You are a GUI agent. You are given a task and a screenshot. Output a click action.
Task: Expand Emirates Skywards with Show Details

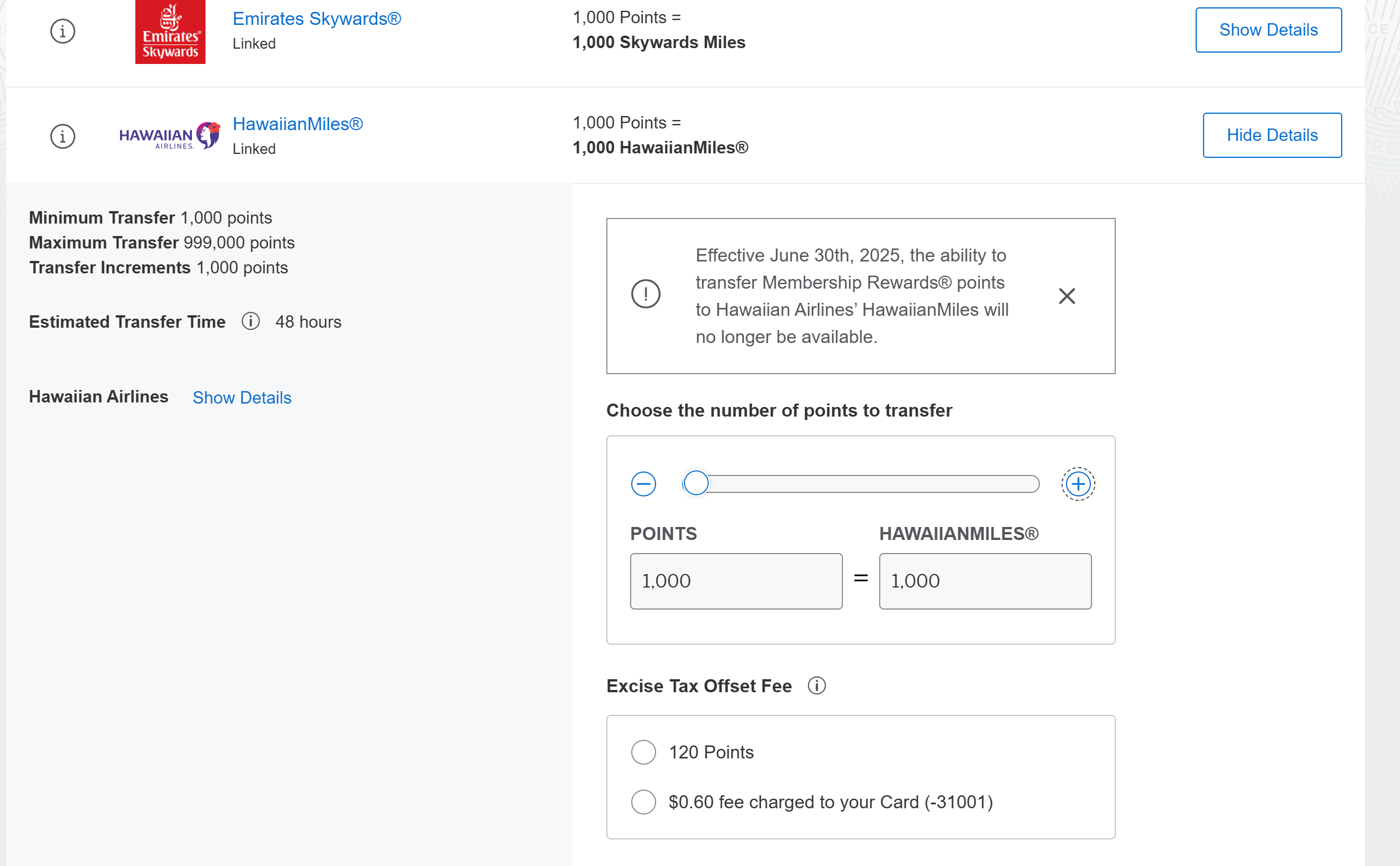tap(1268, 30)
